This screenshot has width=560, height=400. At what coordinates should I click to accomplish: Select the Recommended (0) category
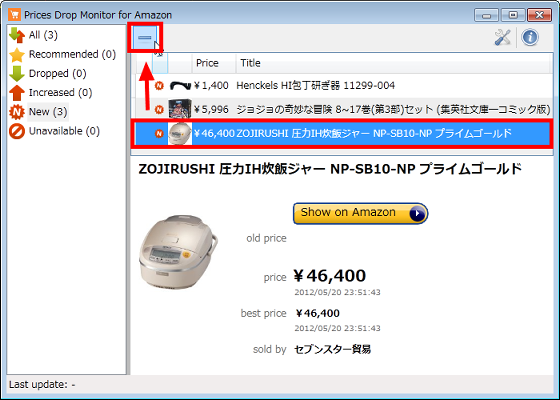click(72, 54)
